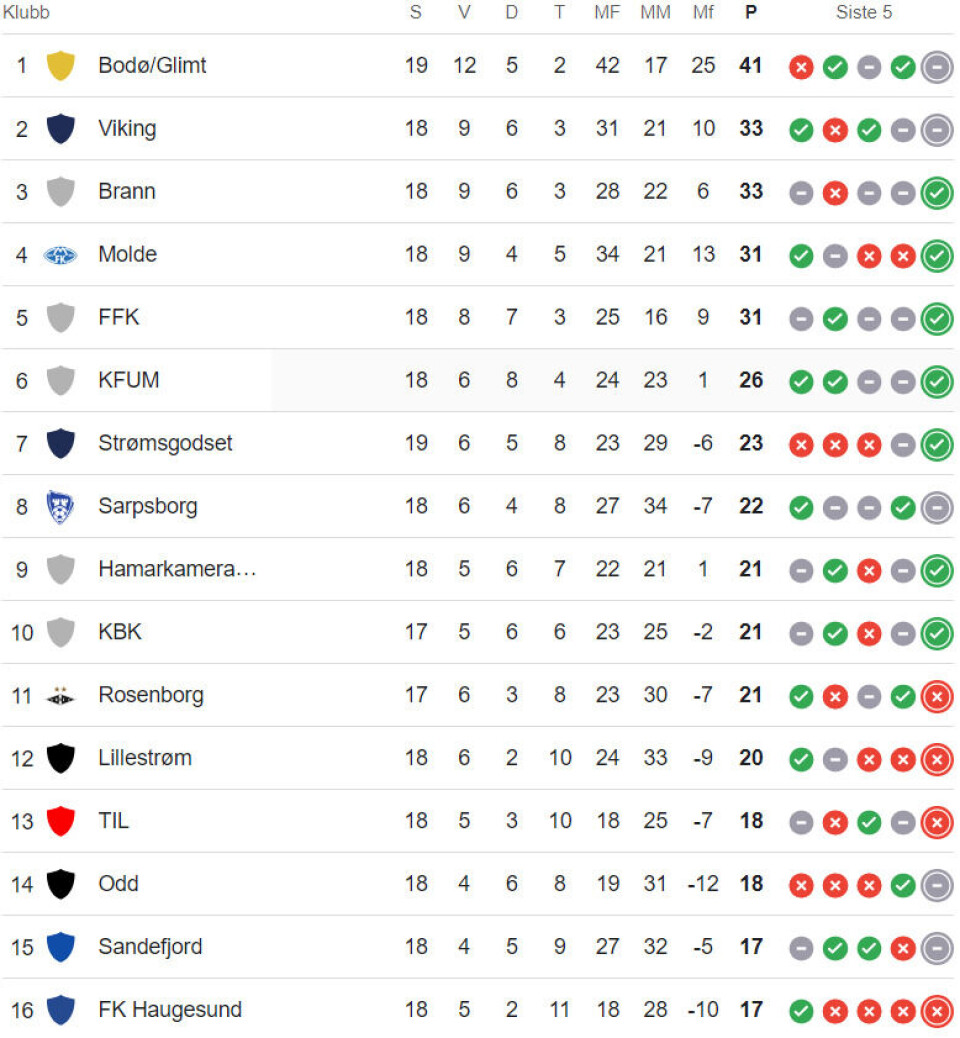Screen dimensions: 960x1038
Task: Open the Strømsgodset team link
Action: click(x=165, y=443)
